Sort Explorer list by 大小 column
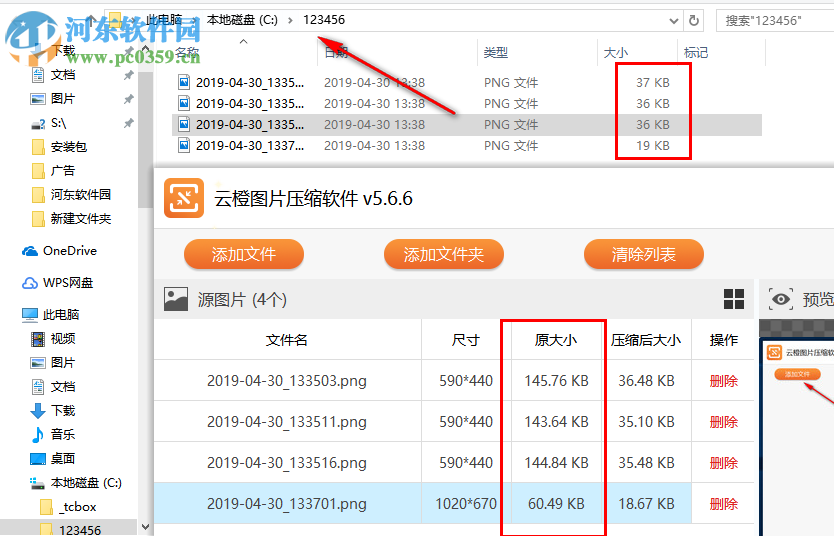 pyautogui.click(x=616, y=52)
